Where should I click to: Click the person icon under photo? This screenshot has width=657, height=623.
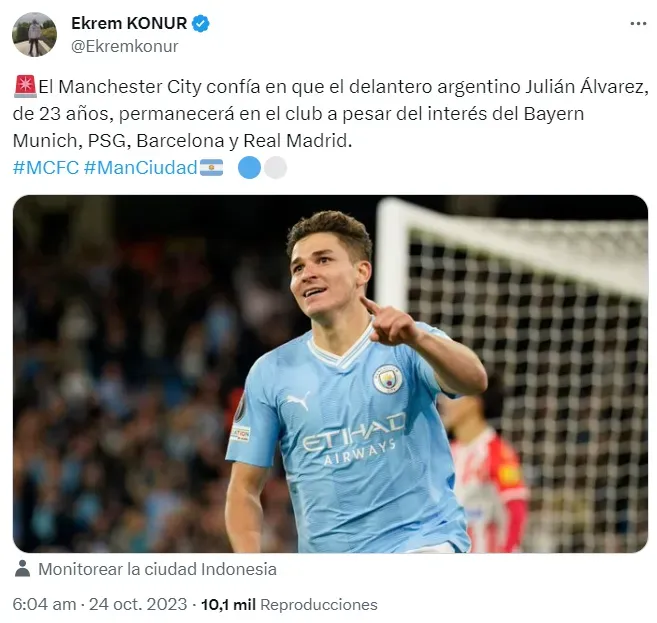(x=22, y=569)
